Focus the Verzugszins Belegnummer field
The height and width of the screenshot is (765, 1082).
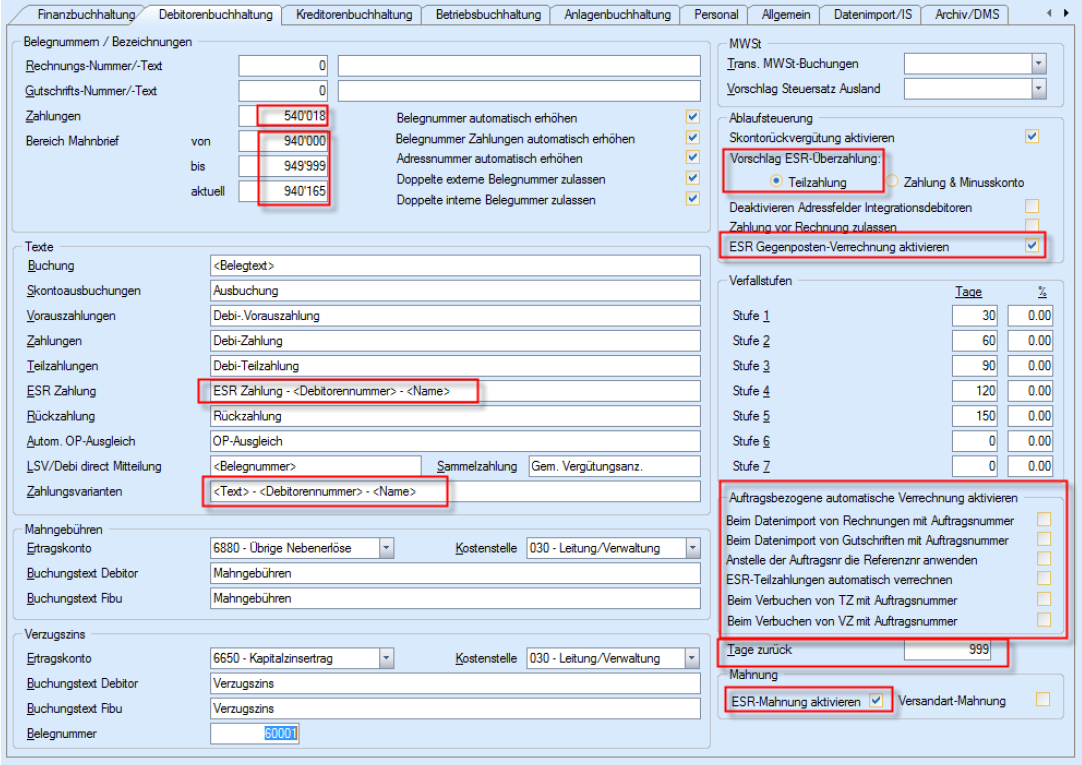click(255, 735)
